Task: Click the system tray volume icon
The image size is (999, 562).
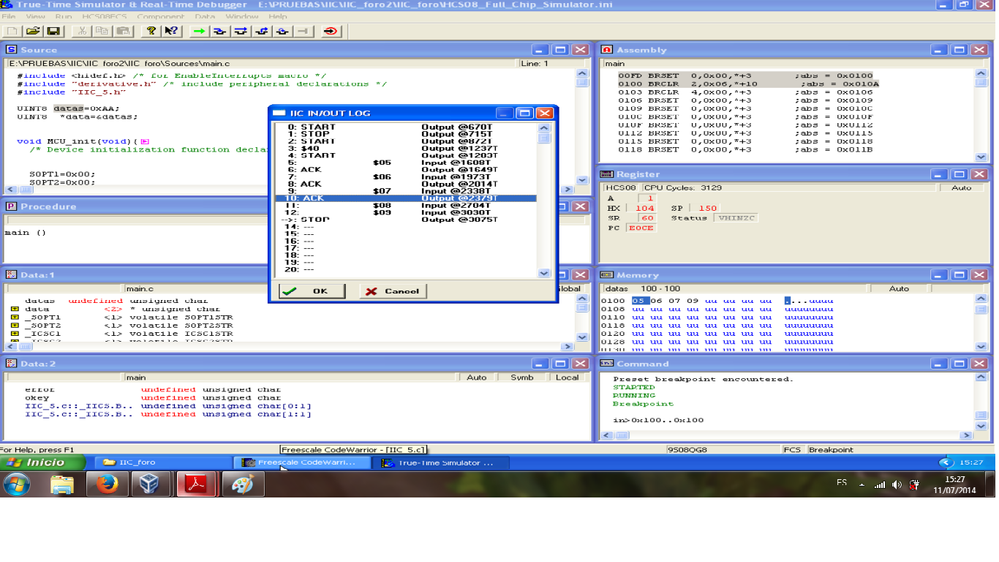Action: 896,485
